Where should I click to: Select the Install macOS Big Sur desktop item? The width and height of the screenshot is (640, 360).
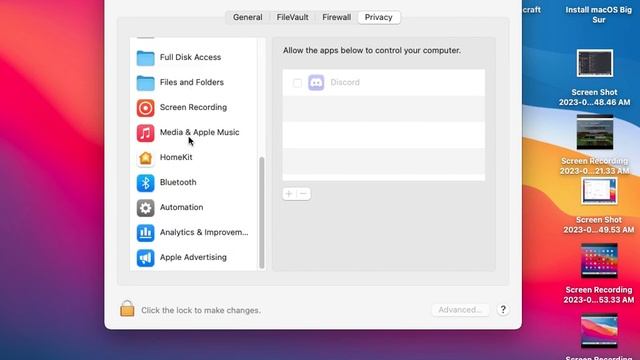598,15
